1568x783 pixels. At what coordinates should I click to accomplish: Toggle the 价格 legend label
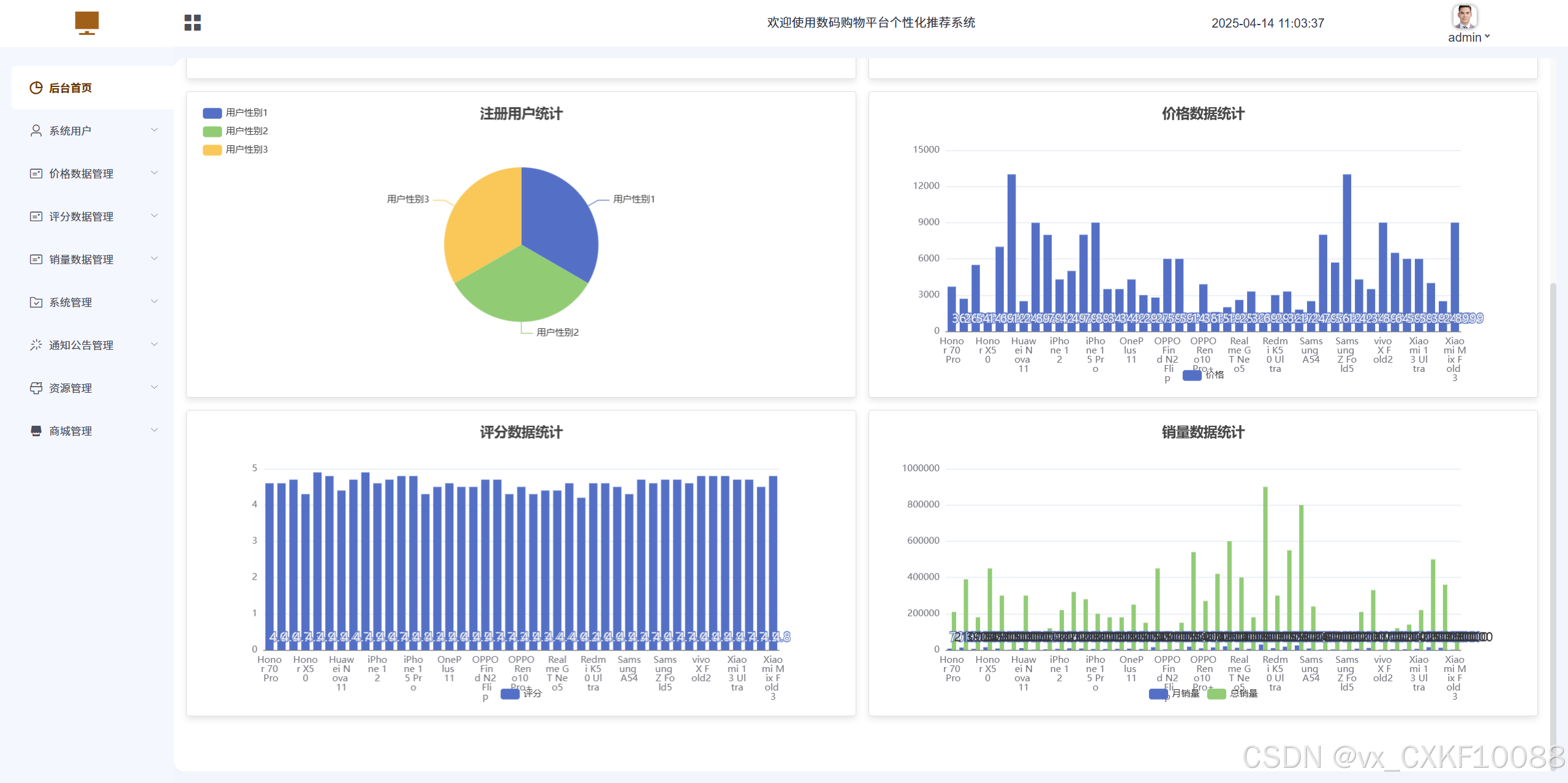[x=1214, y=374]
